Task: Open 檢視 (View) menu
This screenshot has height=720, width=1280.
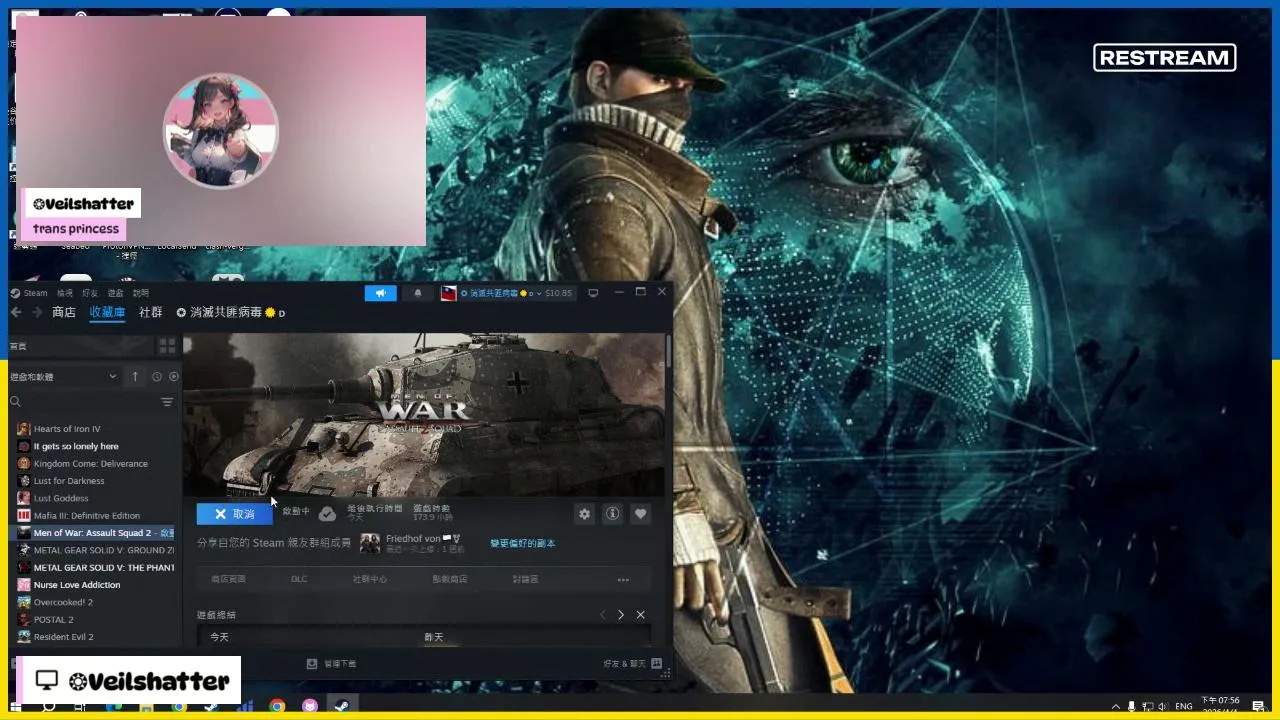Action: tap(65, 293)
